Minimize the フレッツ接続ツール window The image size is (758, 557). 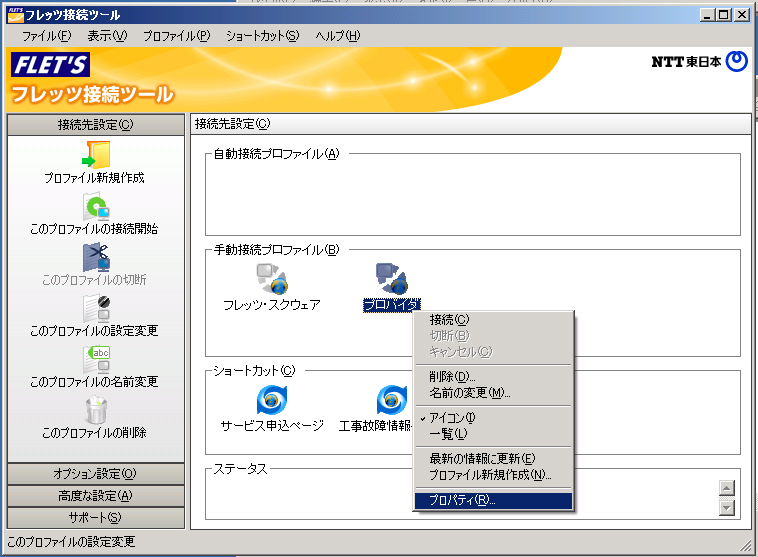pos(708,15)
